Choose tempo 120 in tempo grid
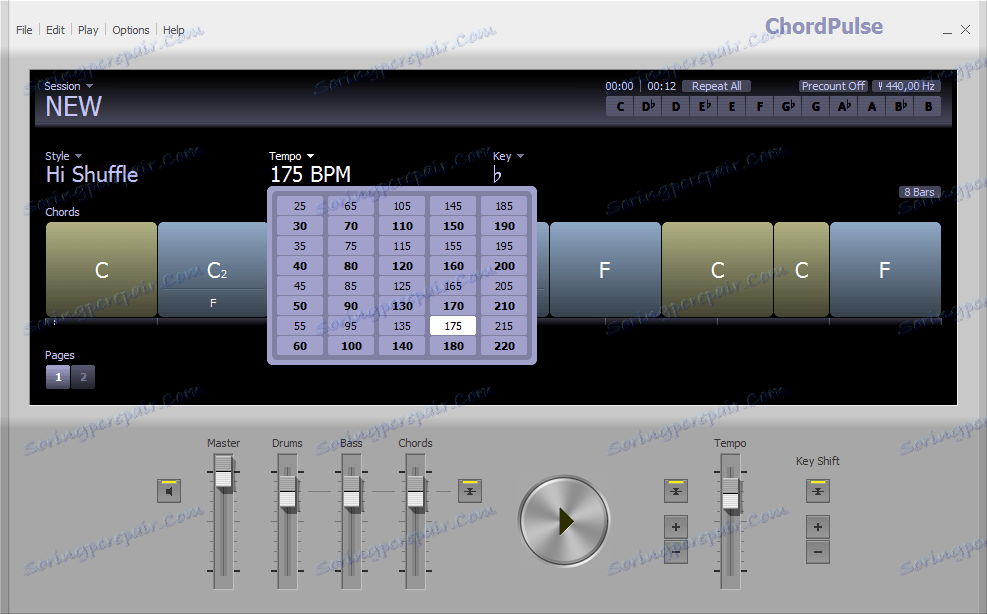 [402, 266]
